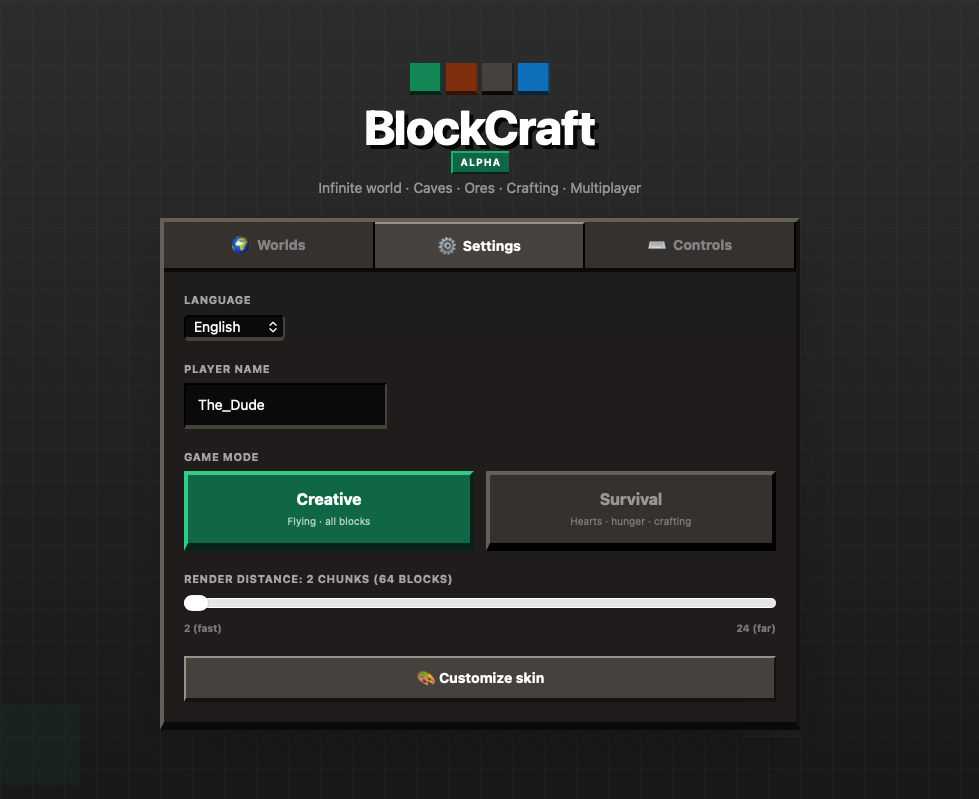Click the blue block in logo
Viewport: 979px width, 799px height.
click(x=533, y=77)
